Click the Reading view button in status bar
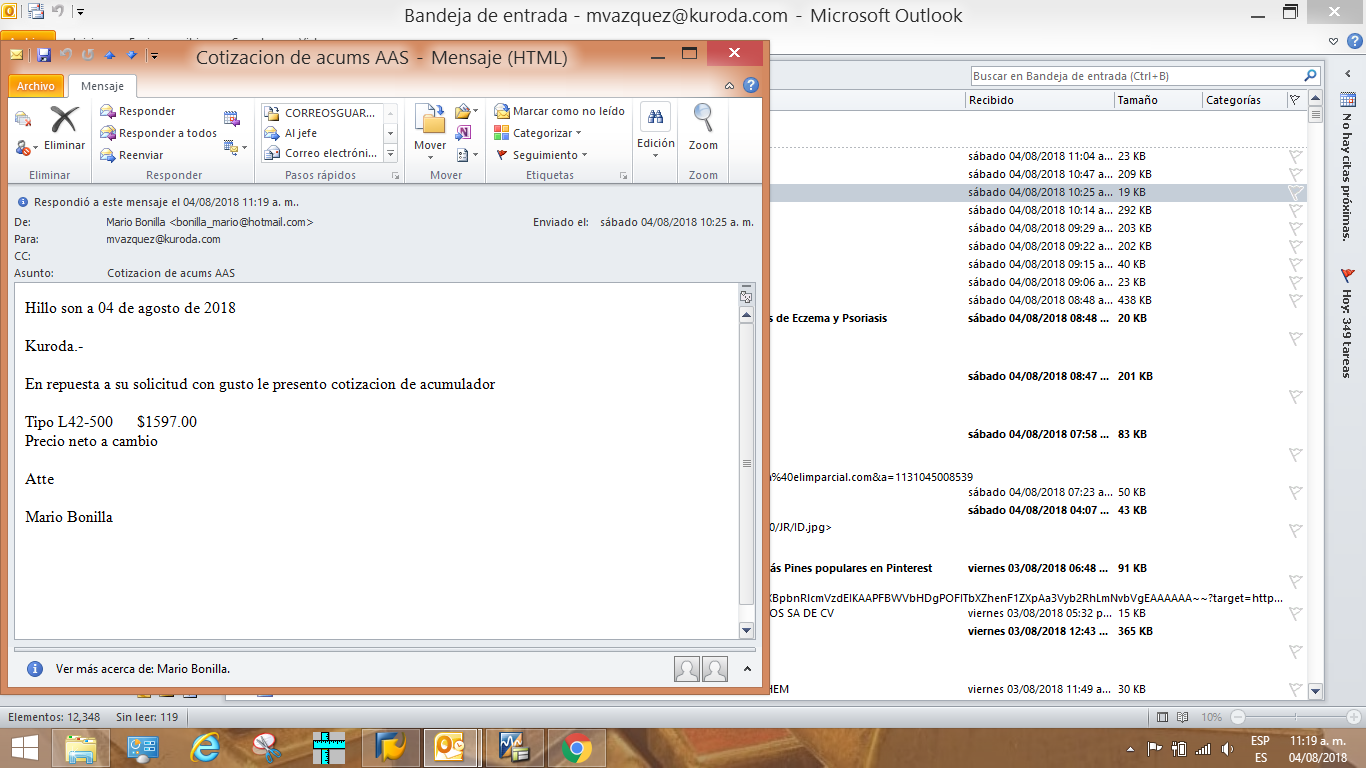Image resolution: width=1366 pixels, height=768 pixels. pos(1182,717)
